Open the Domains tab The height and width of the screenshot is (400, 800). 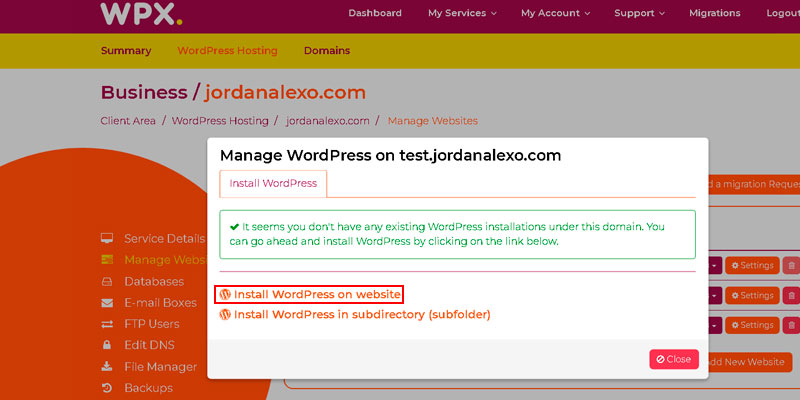tap(327, 51)
